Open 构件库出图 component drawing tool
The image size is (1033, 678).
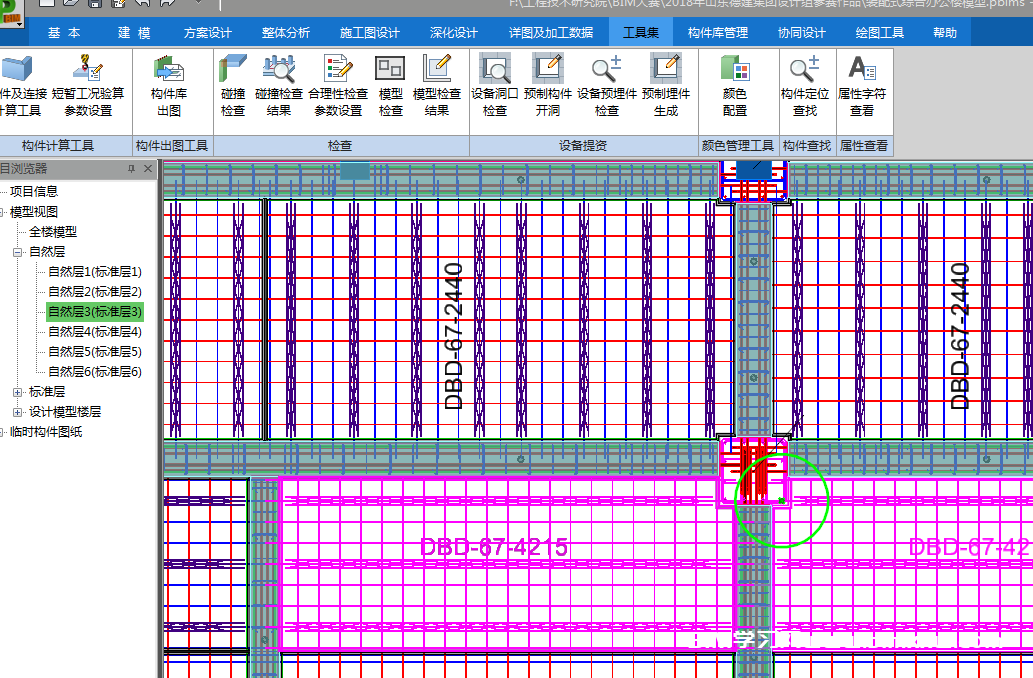click(169, 85)
